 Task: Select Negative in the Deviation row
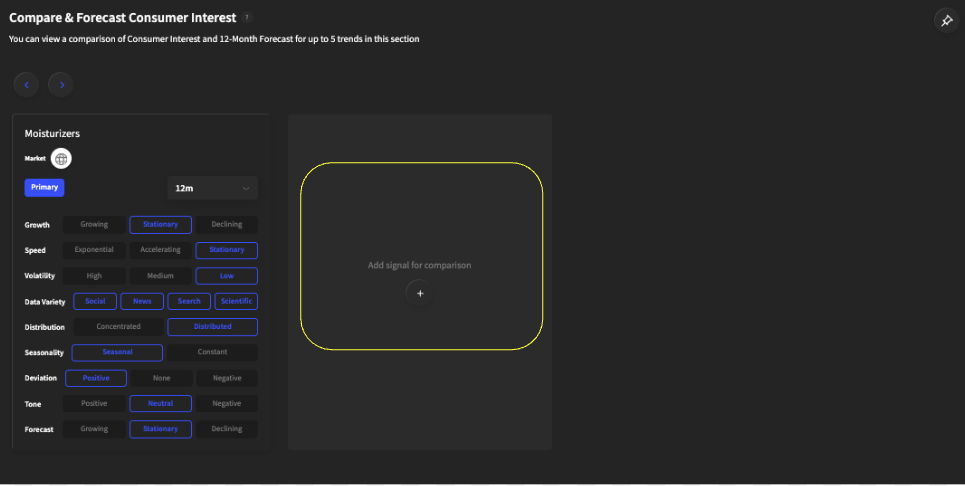pos(226,378)
